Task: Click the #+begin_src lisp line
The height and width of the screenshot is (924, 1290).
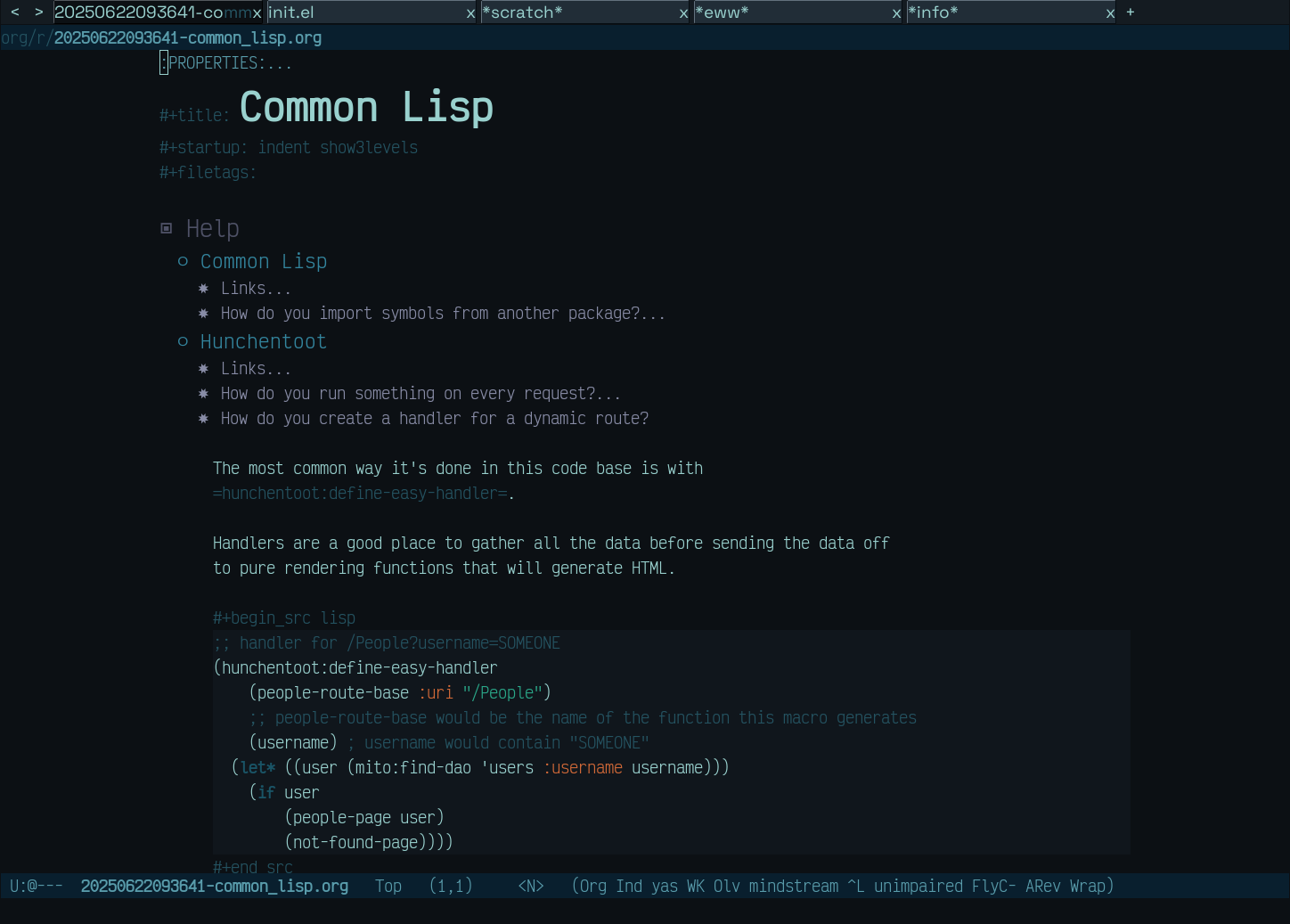Action: (x=284, y=618)
